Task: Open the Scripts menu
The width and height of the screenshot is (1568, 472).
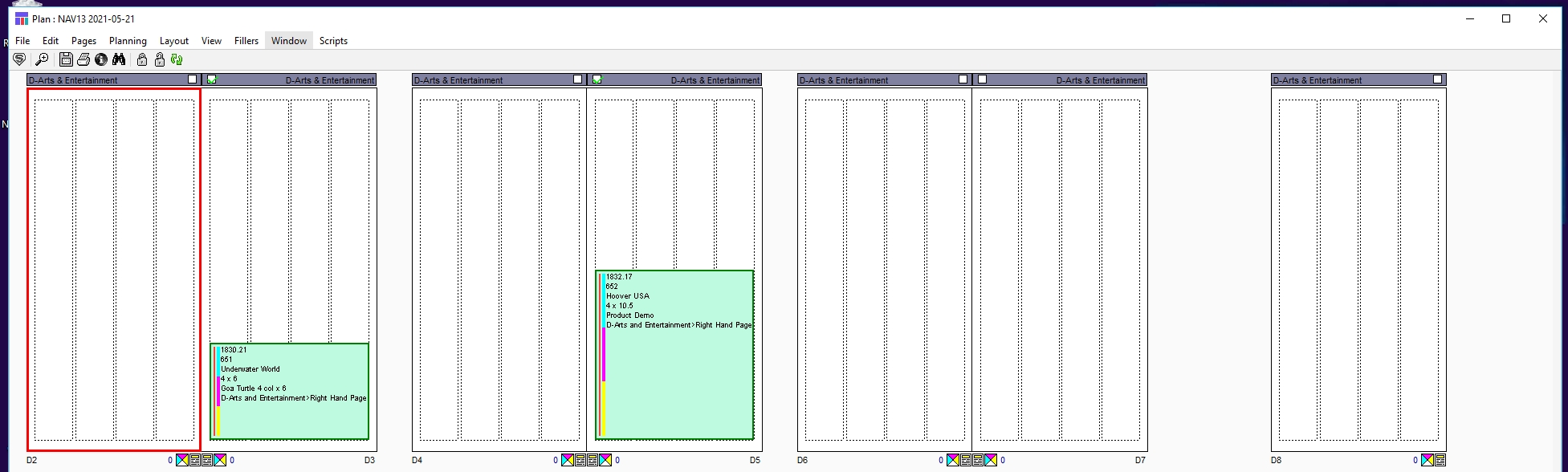Action: 333,41
